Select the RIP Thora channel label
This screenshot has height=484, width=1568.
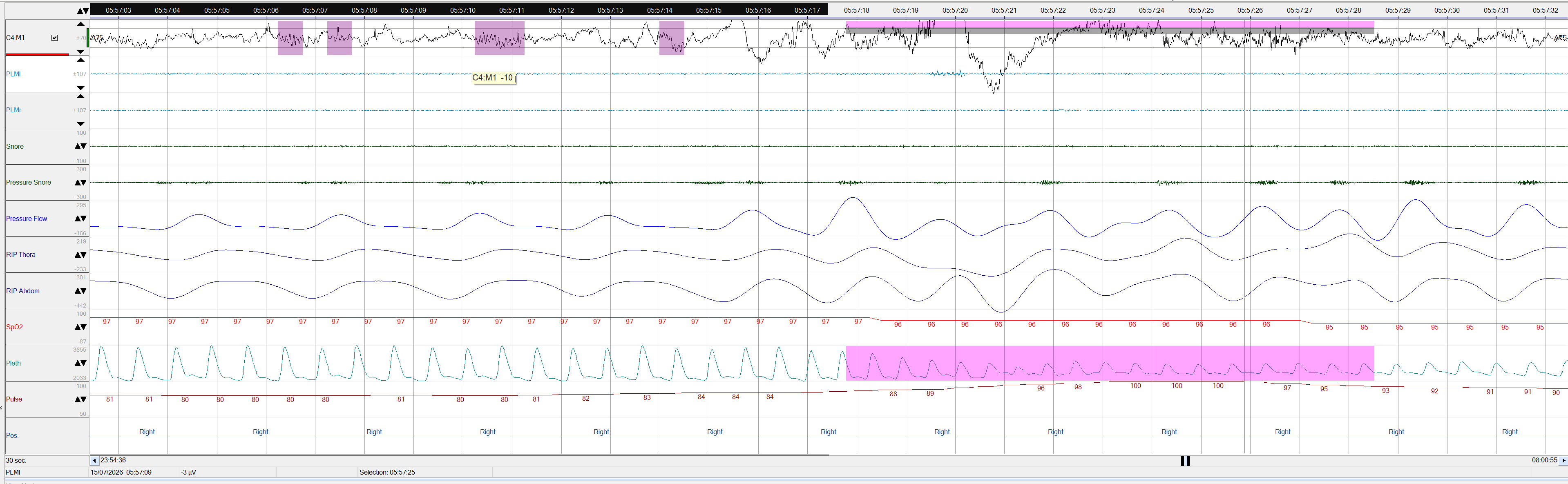pos(21,254)
